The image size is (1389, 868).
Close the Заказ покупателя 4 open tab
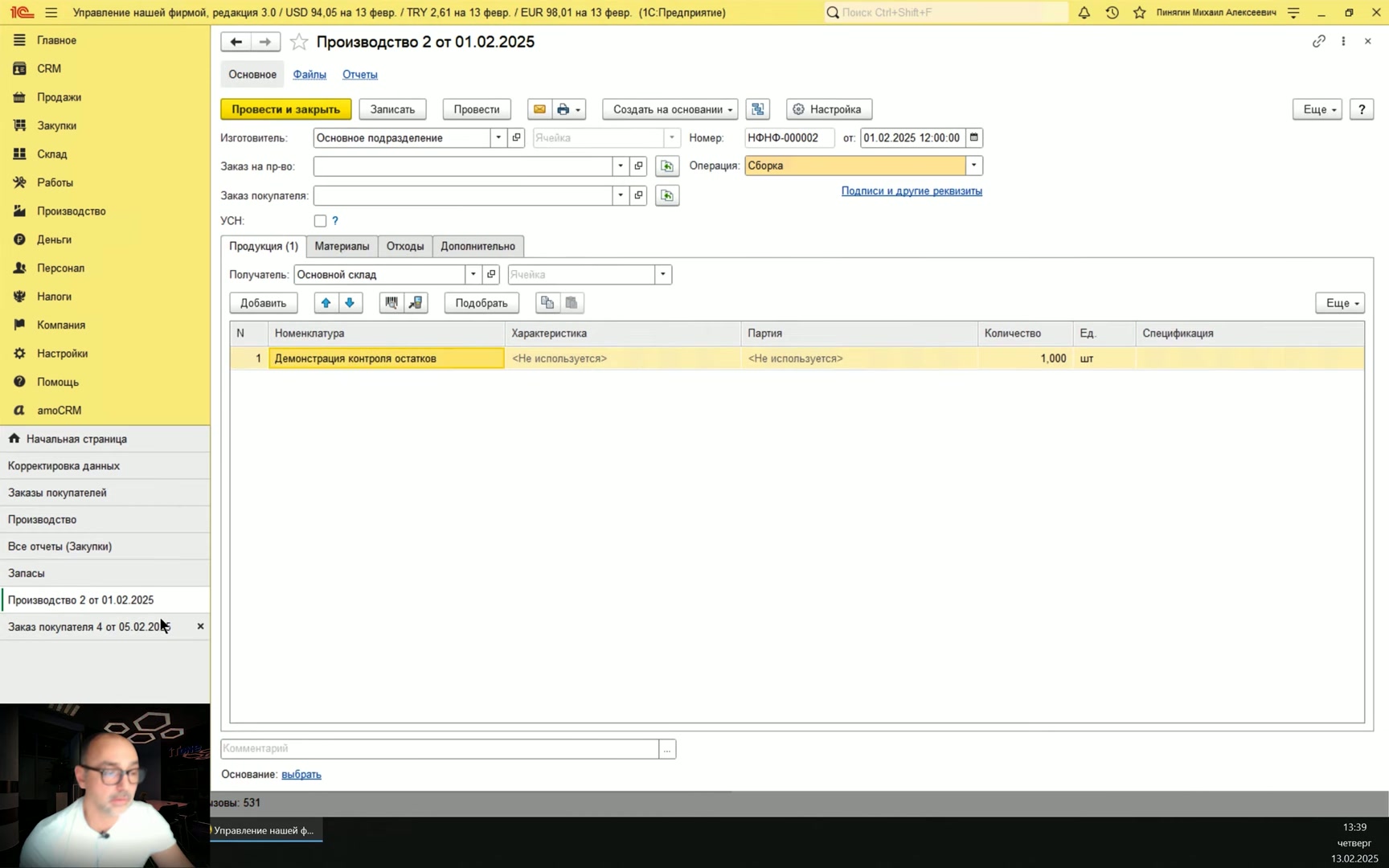[200, 626]
